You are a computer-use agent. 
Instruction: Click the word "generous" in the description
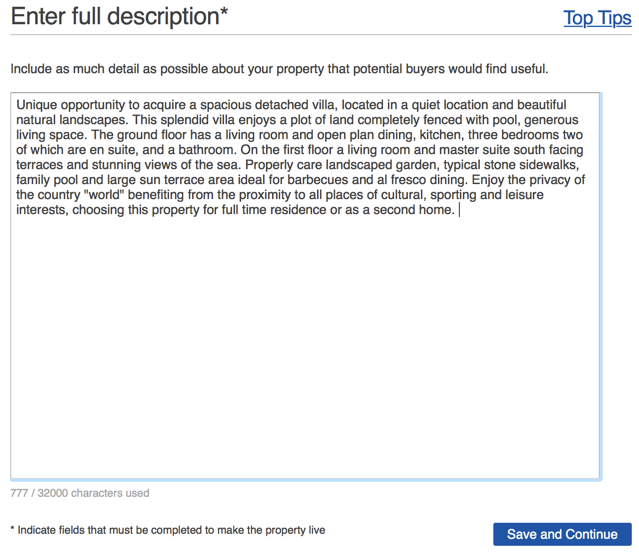pyautogui.click(x=551, y=120)
